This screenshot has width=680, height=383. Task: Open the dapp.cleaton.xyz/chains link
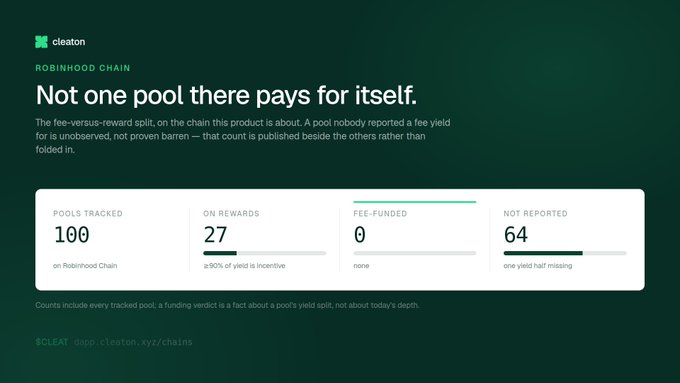tap(133, 342)
